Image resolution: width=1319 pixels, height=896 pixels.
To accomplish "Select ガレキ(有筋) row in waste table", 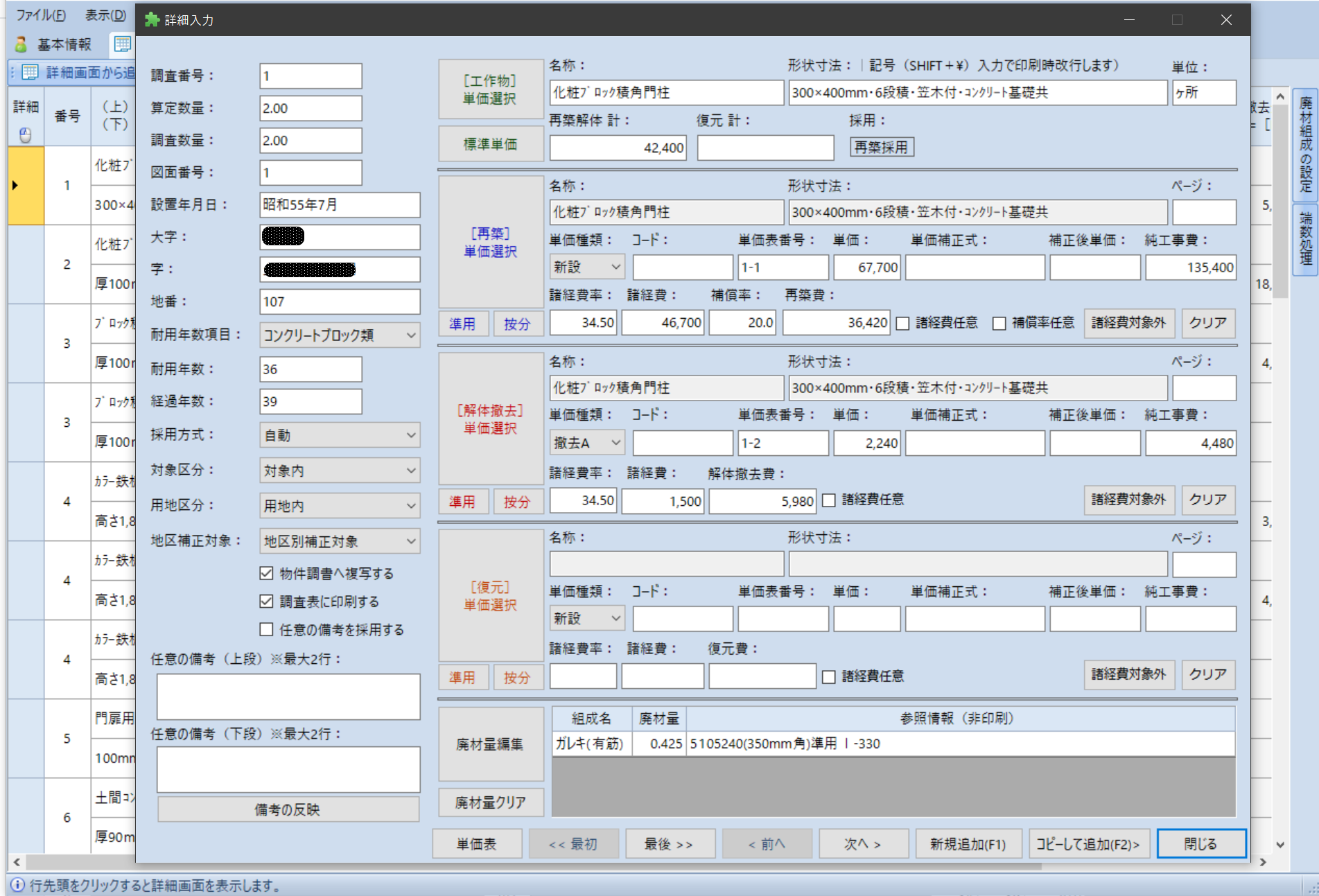I will pyautogui.click(x=893, y=744).
